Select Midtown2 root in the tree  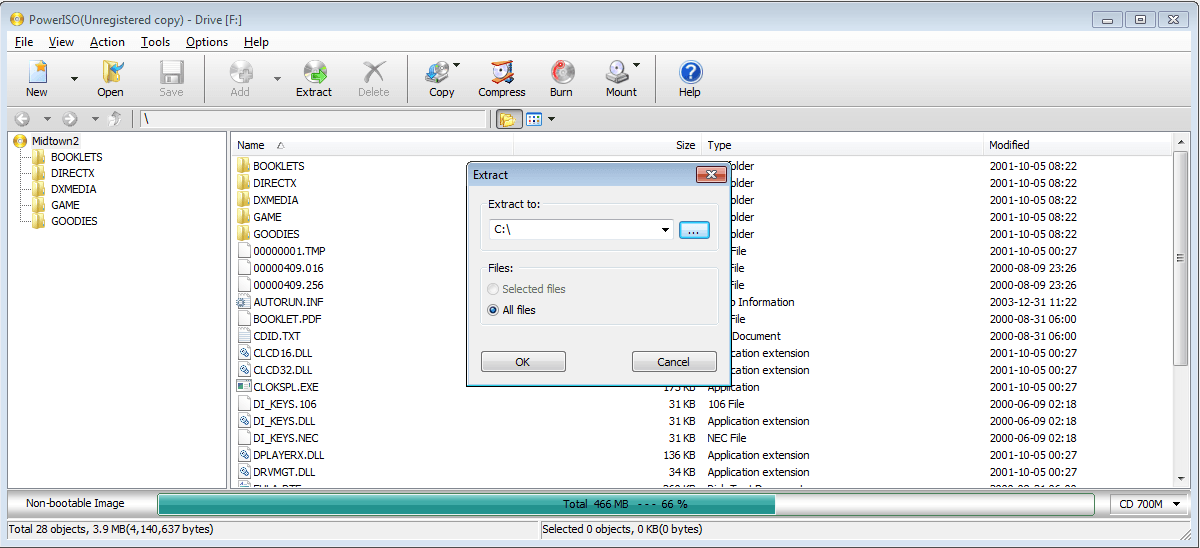(x=55, y=141)
